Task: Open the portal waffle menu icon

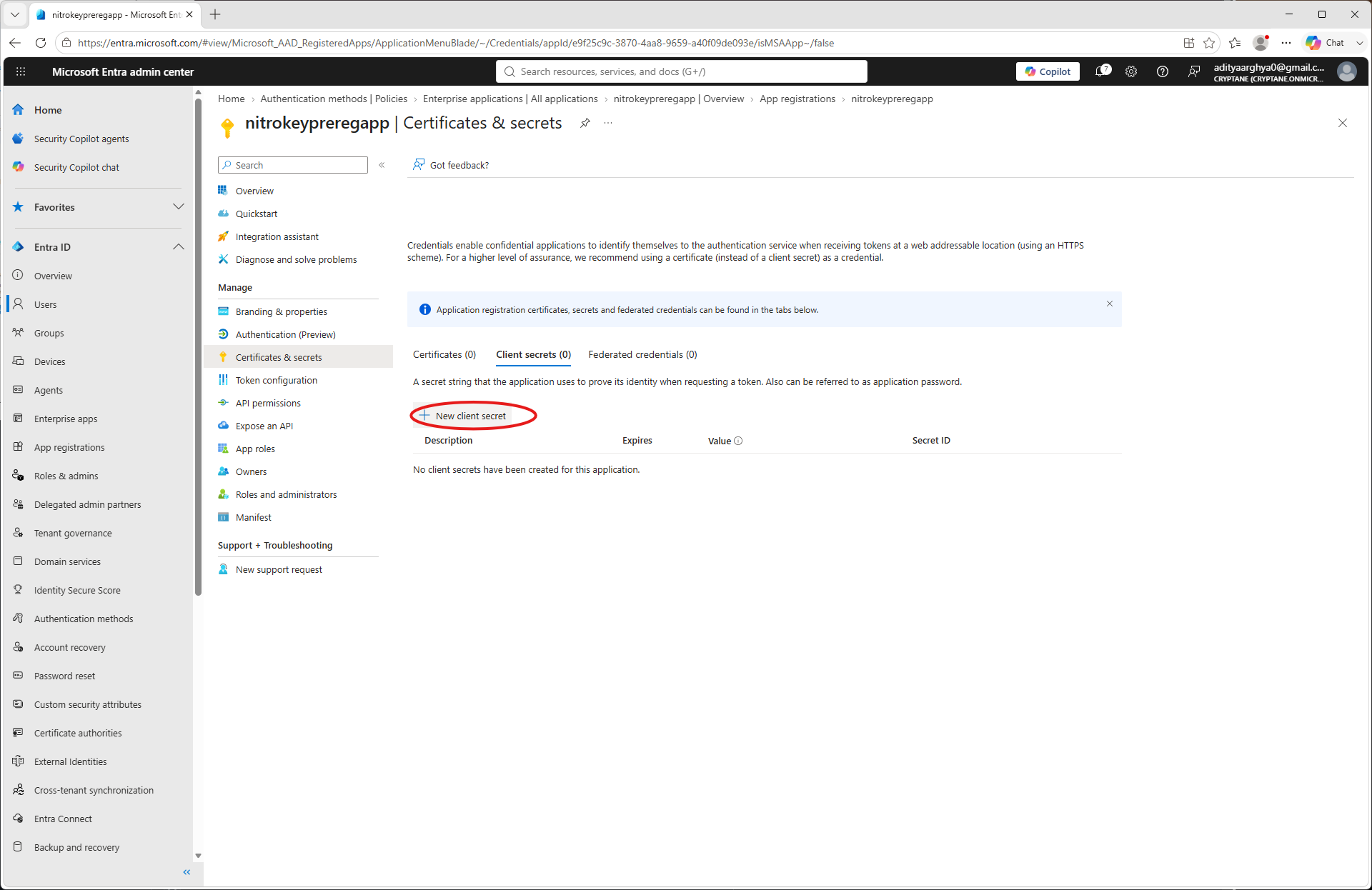Action: tap(21, 71)
